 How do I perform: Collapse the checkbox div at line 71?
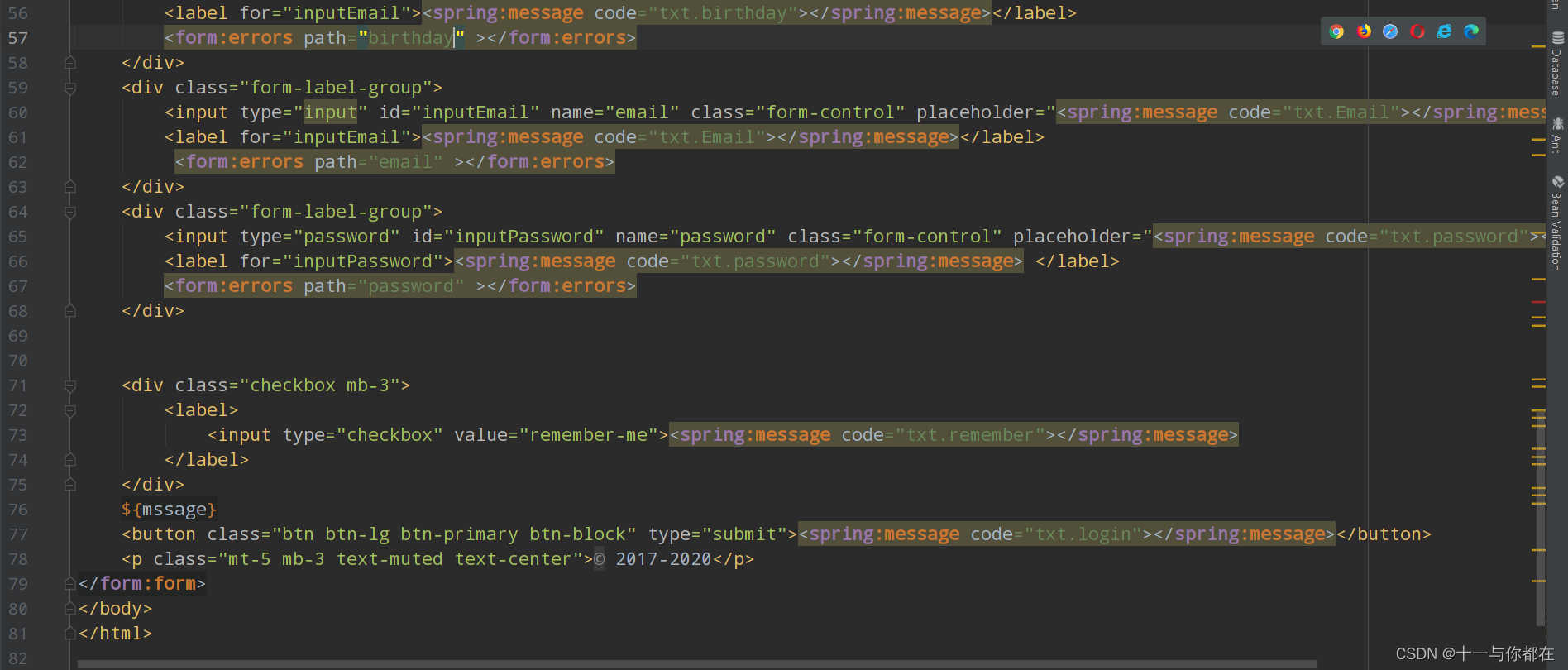coord(70,385)
